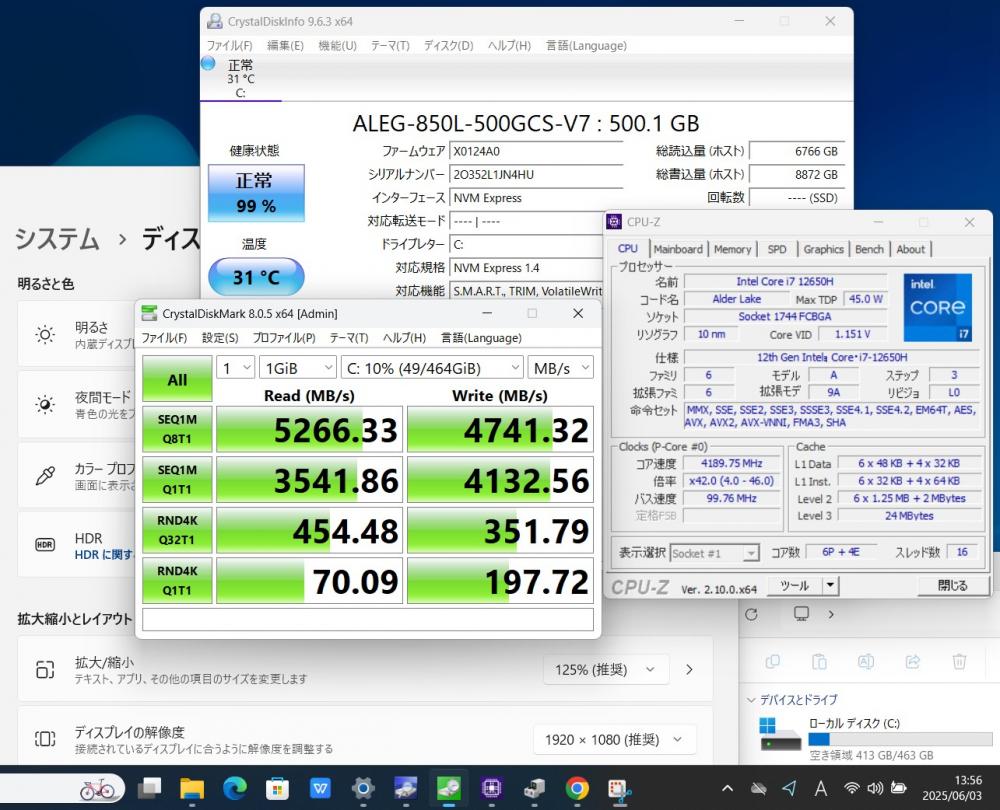1000x810 pixels.
Task: Click the blue health status circle for drive C:
Action: 208,63
